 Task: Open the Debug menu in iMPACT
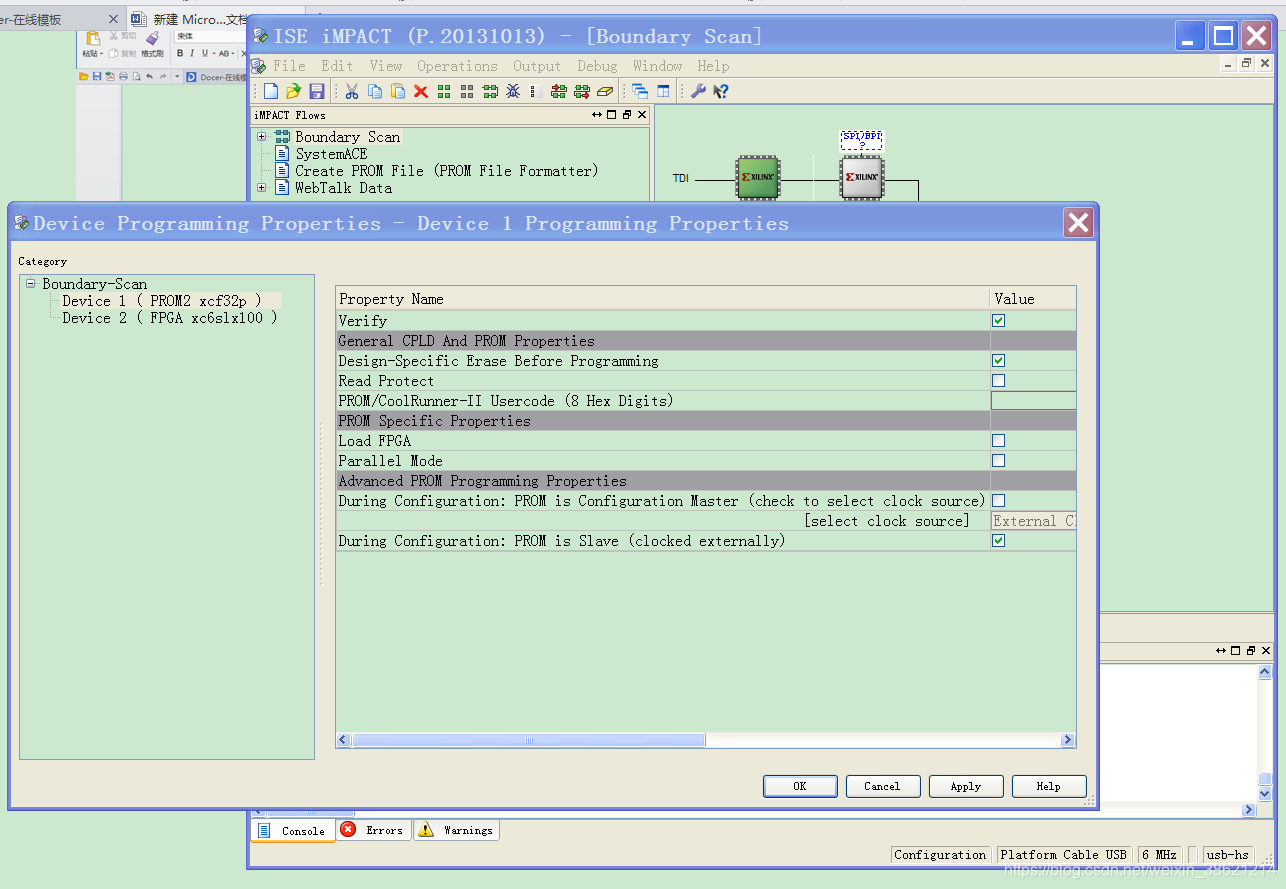coord(597,66)
